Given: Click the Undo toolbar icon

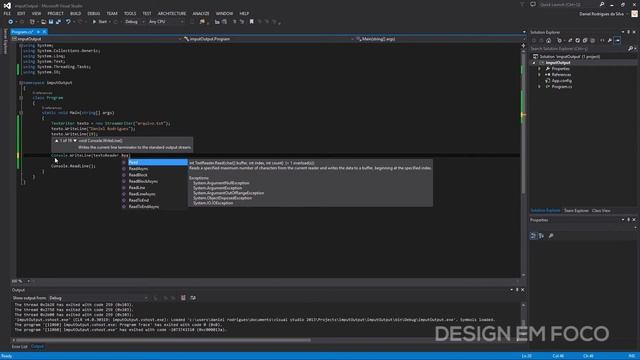Looking at the screenshot, I should click(68, 22).
